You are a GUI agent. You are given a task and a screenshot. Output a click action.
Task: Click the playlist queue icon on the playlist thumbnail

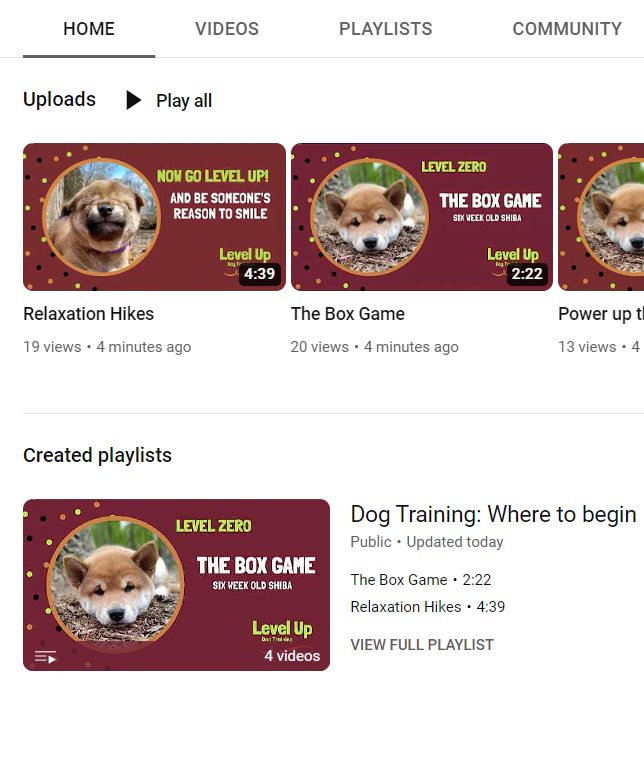[45, 657]
